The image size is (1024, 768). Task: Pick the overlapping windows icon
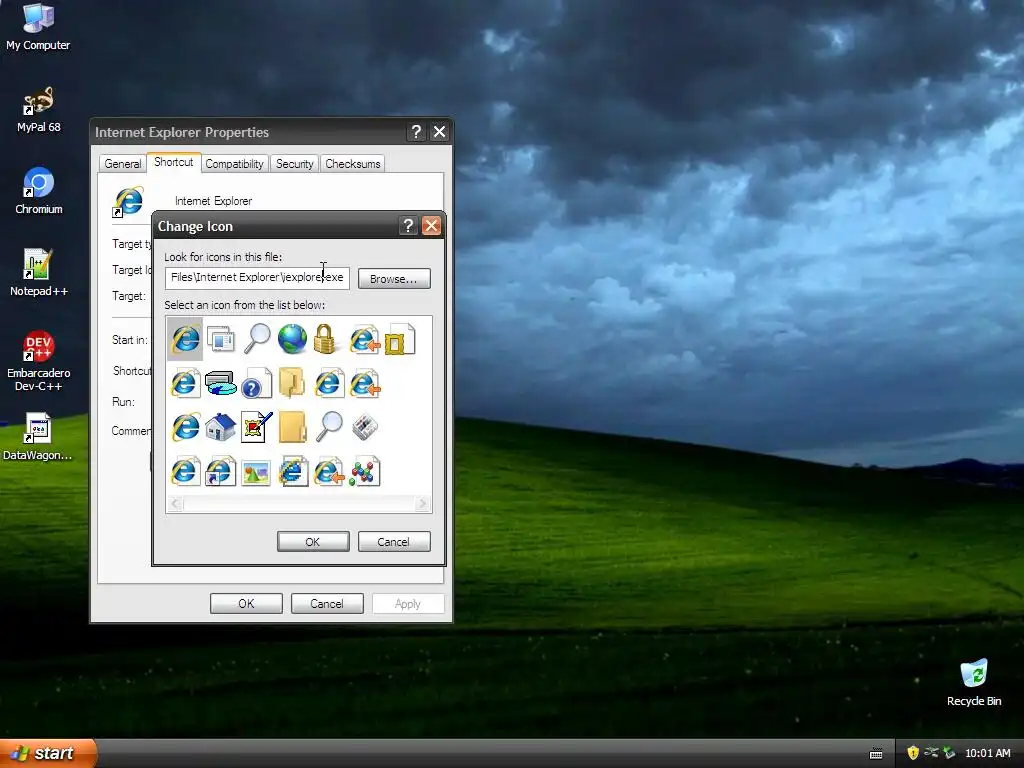[221, 340]
